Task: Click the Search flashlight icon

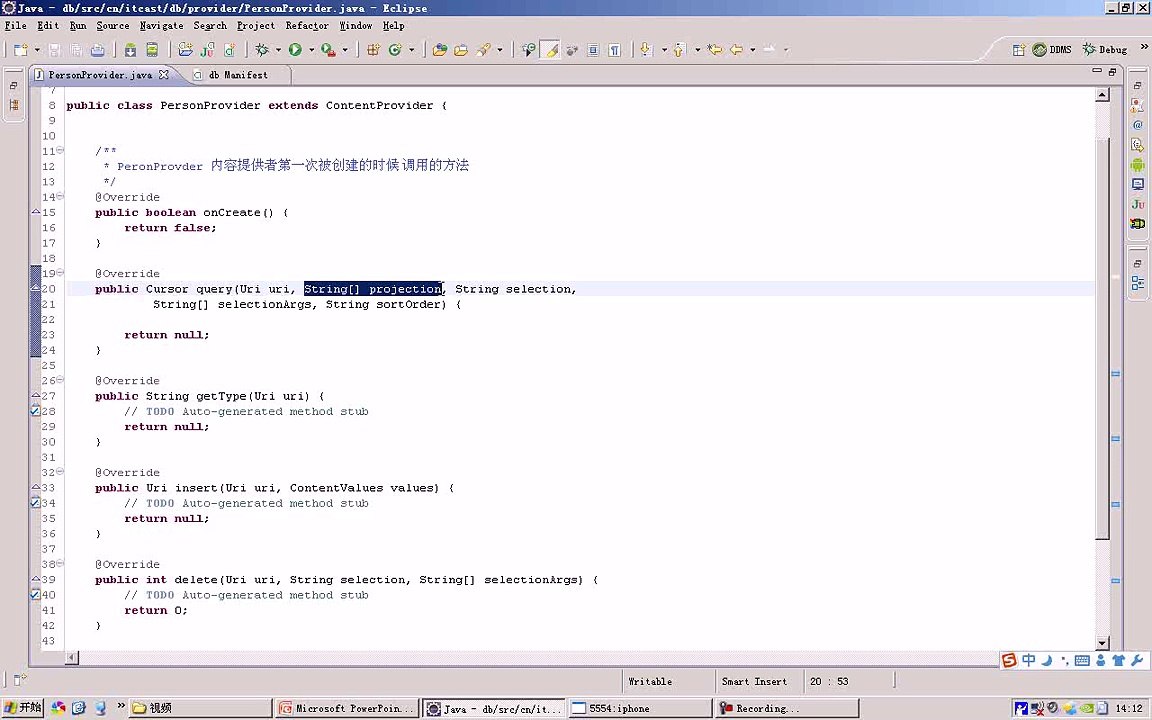Action: coord(483,50)
